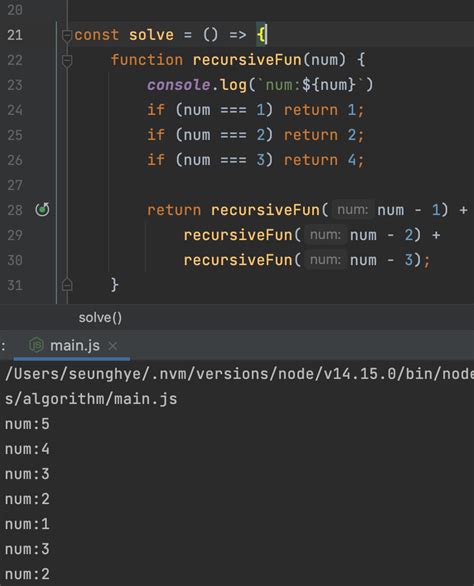Click the num: parameter hint on line 29
474x586 pixels.
click(x=325, y=235)
